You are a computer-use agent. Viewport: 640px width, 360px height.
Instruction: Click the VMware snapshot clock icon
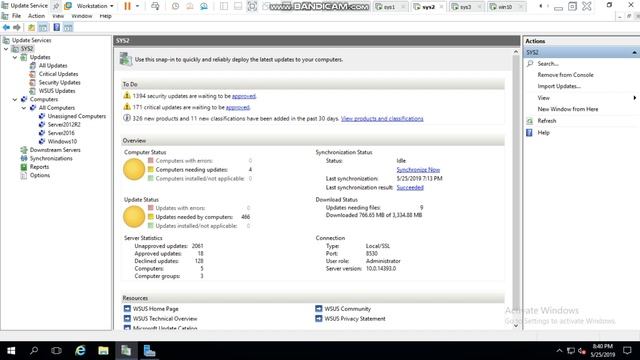[176, 6]
